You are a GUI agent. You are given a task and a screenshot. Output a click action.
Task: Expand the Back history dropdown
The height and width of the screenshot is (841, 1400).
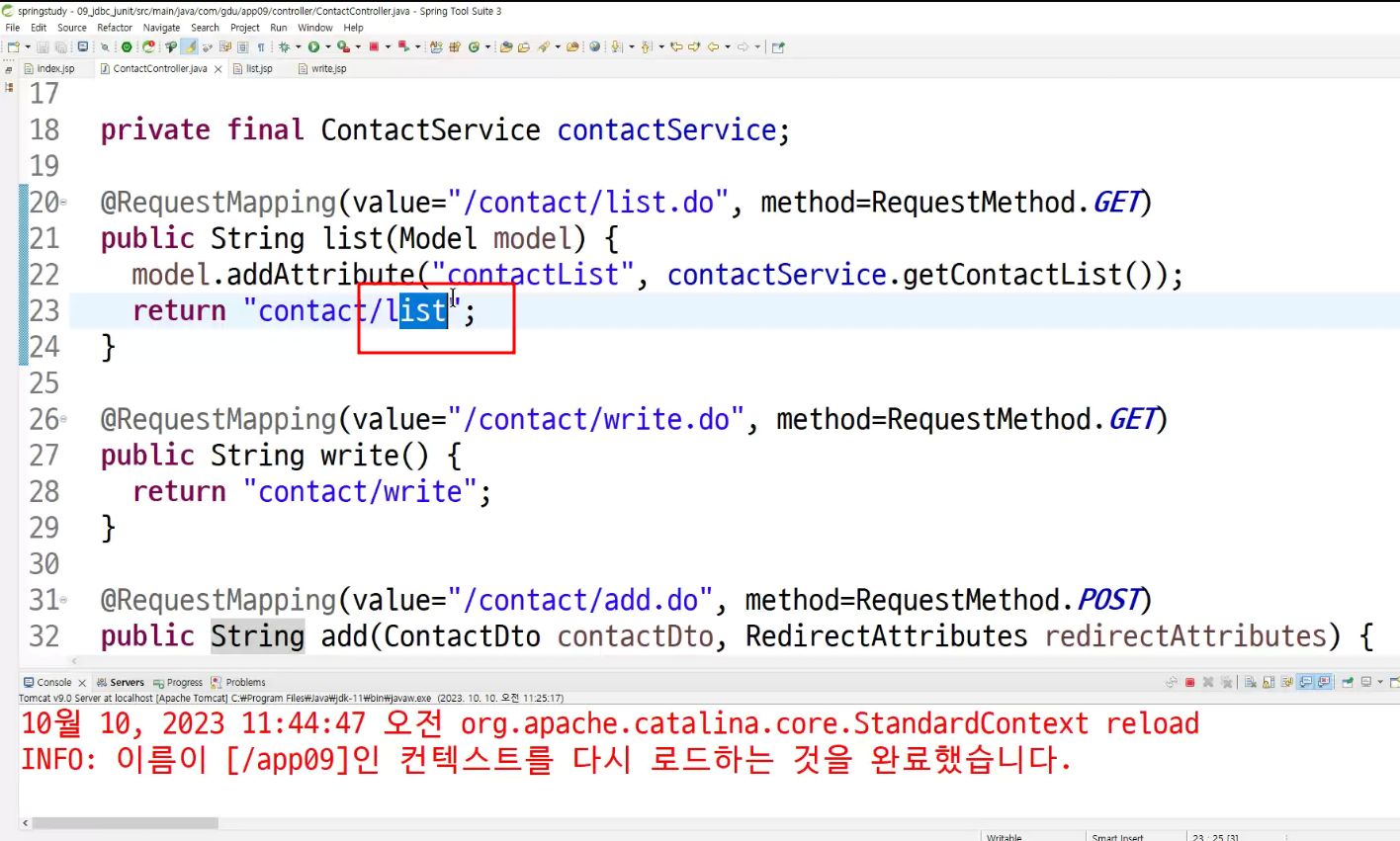click(x=728, y=46)
